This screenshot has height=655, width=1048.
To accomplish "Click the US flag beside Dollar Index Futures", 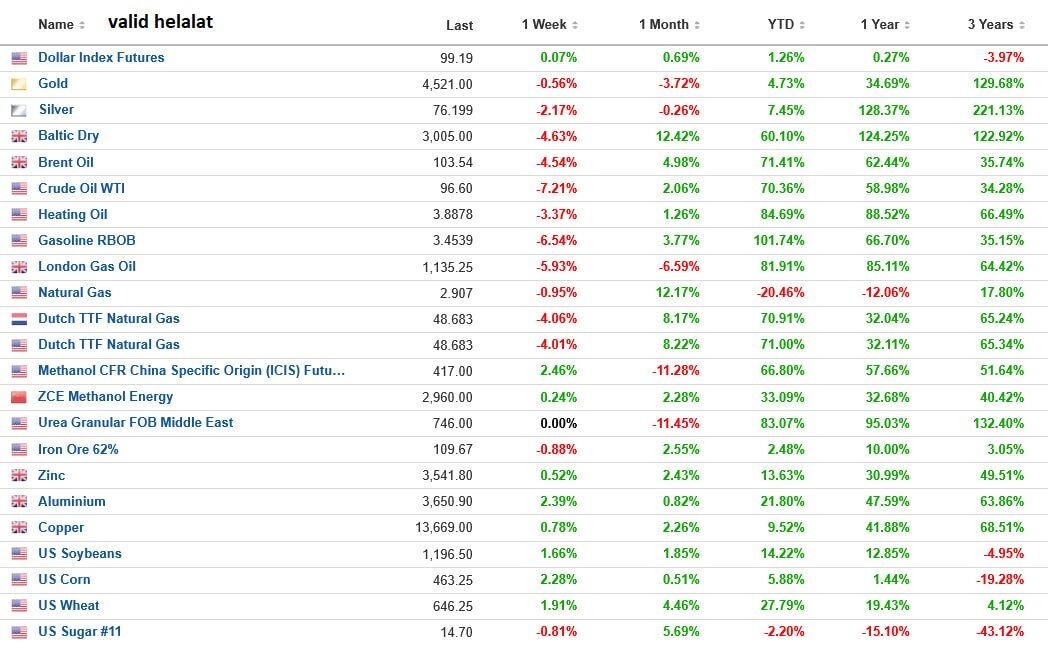I will (19, 58).
